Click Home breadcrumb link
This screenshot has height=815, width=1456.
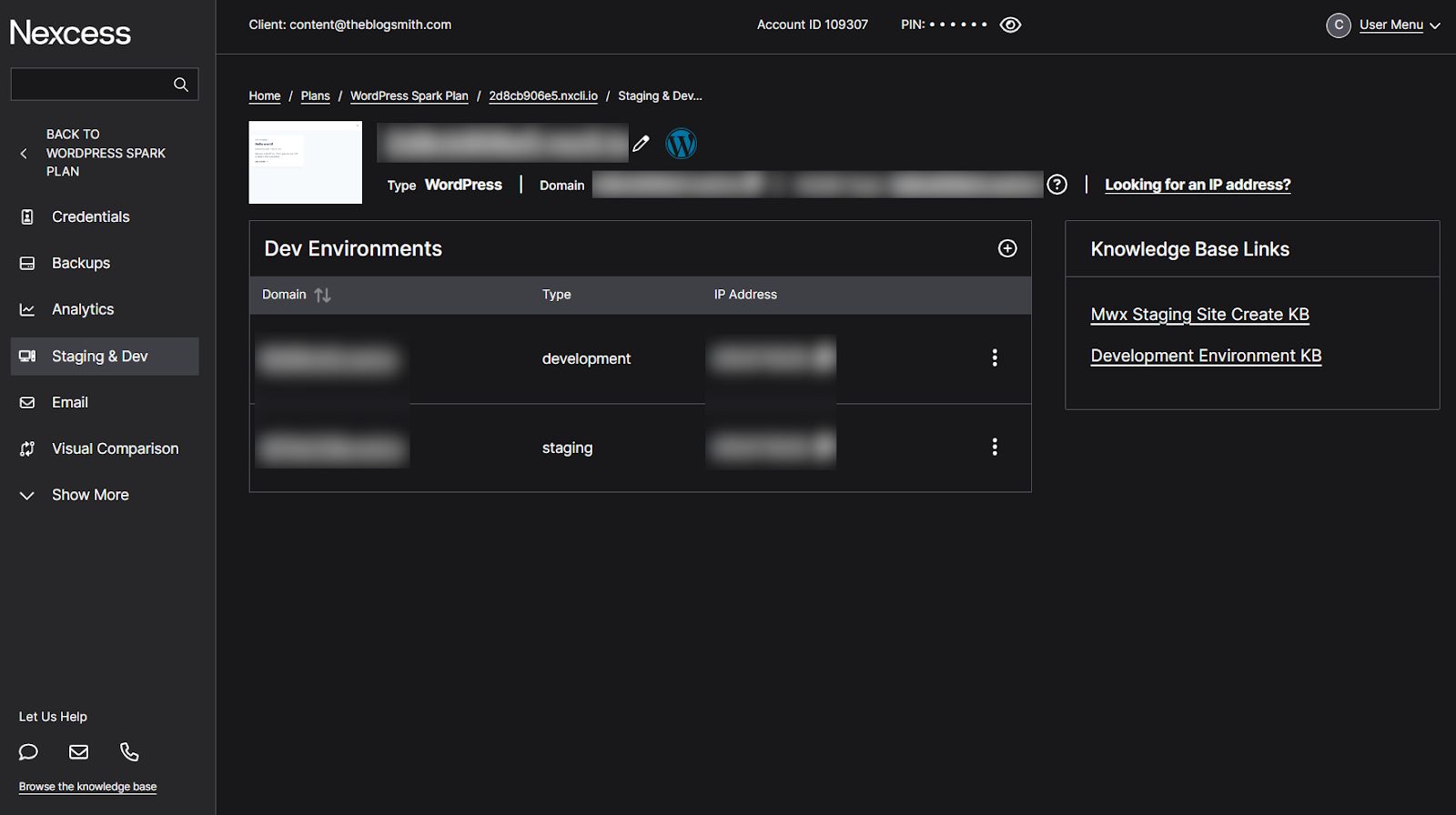[265, 96]
